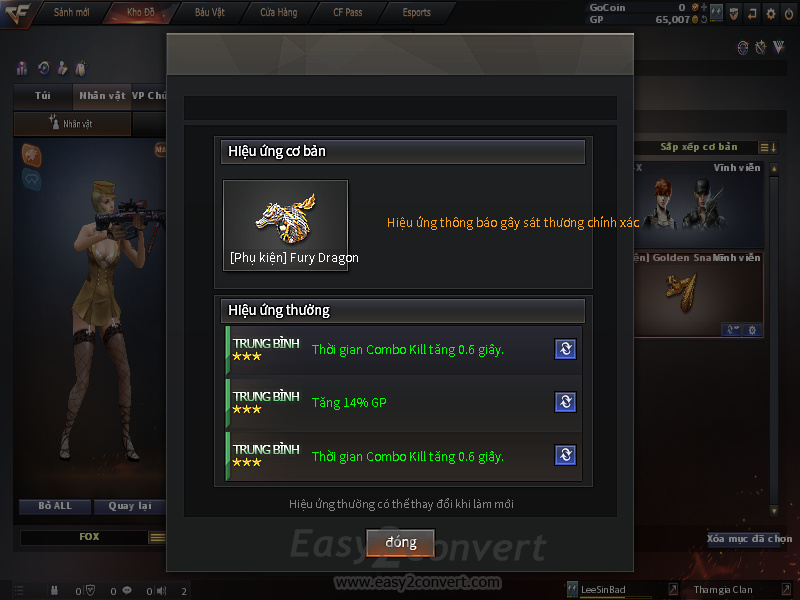
Task: Refresh the first Combo Kill effect row
Action: tap(565, 349)
